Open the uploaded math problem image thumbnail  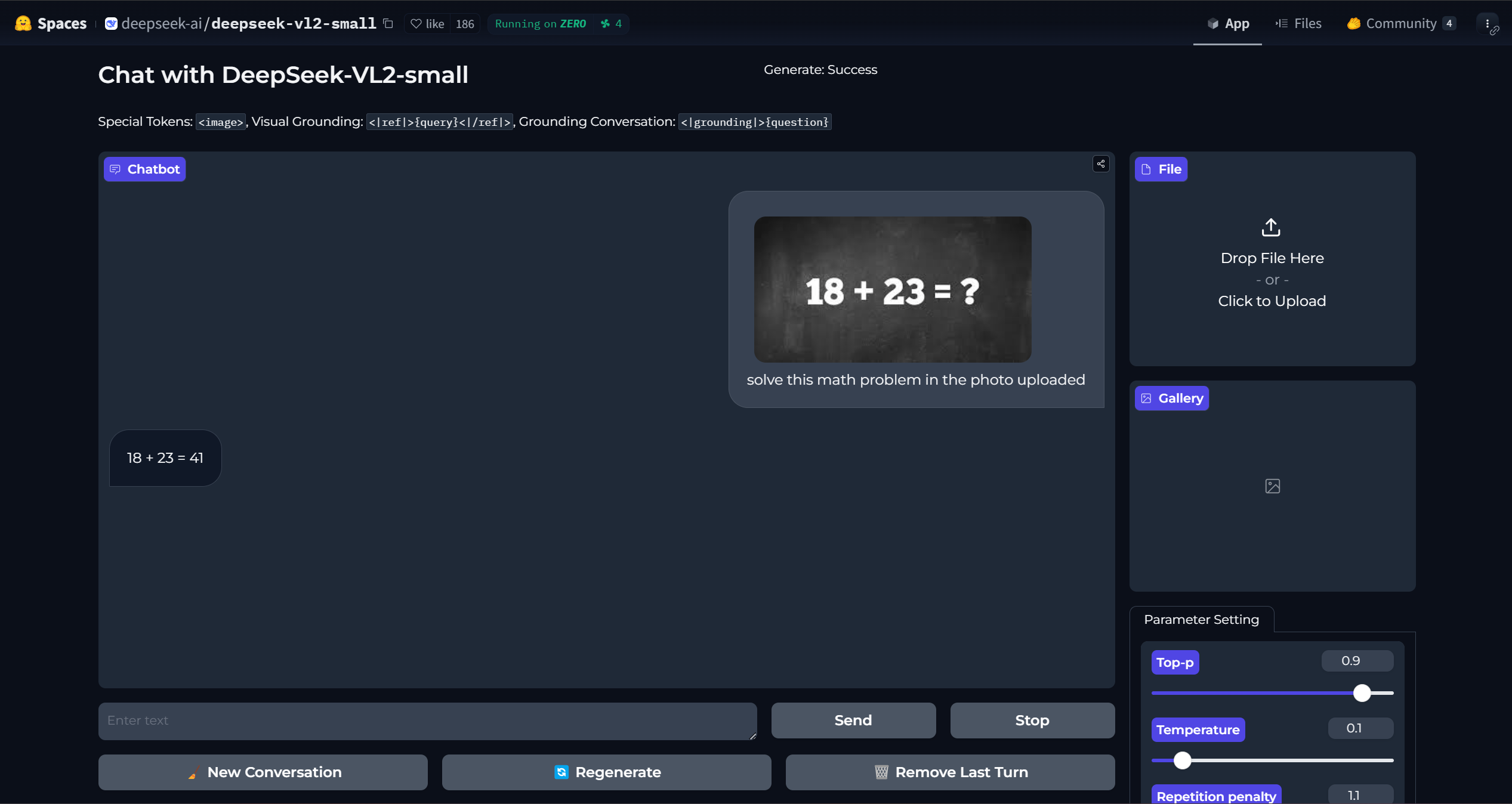(892, 289)
